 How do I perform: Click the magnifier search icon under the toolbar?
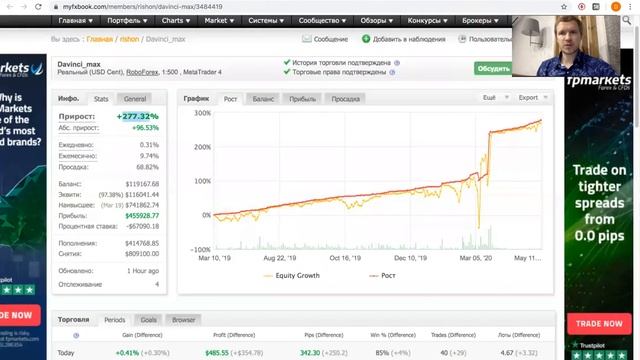(x=627, y=20)
